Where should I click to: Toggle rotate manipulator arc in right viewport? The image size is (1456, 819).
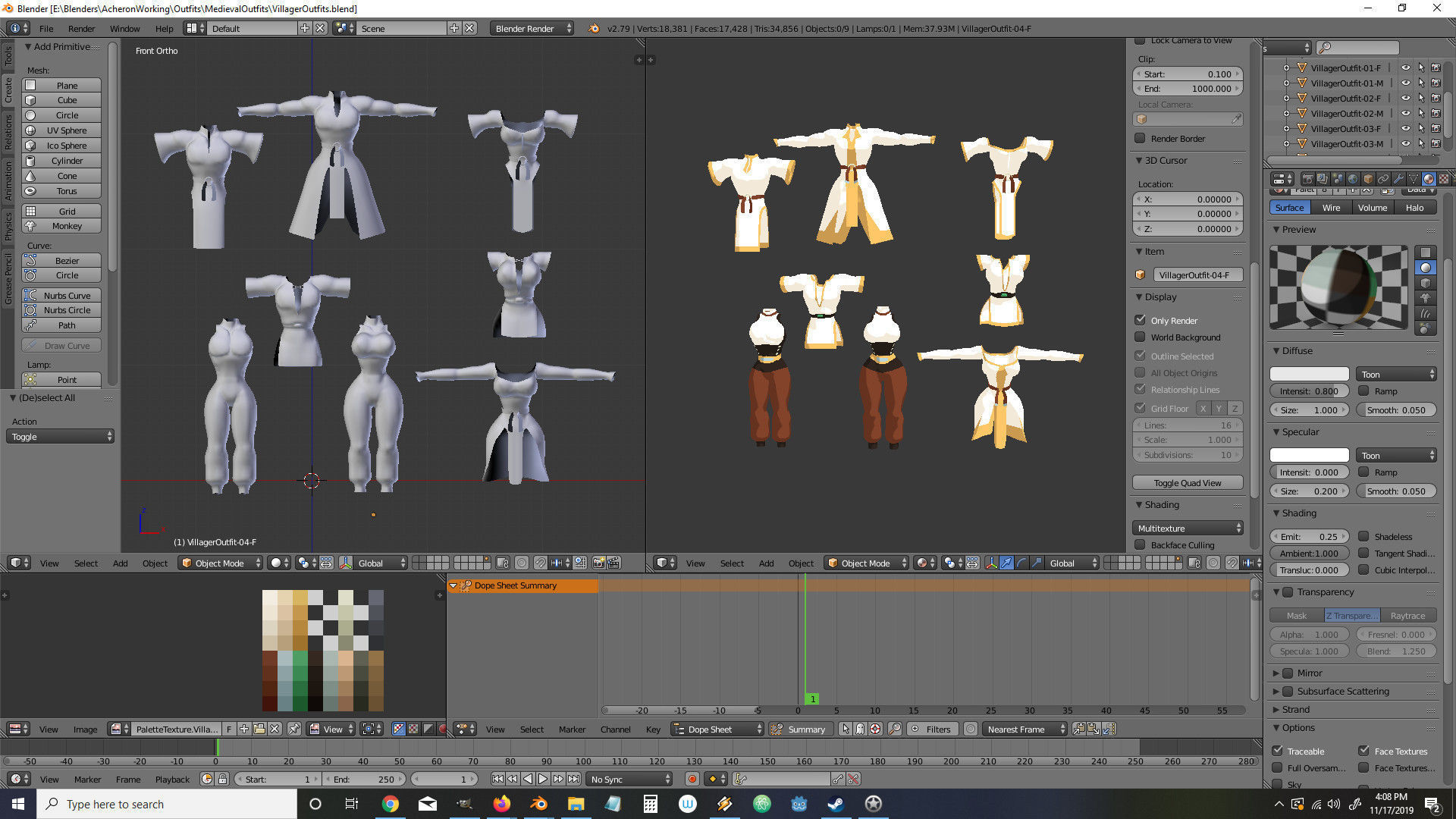pyautogui.click(x=1021, y=563)
